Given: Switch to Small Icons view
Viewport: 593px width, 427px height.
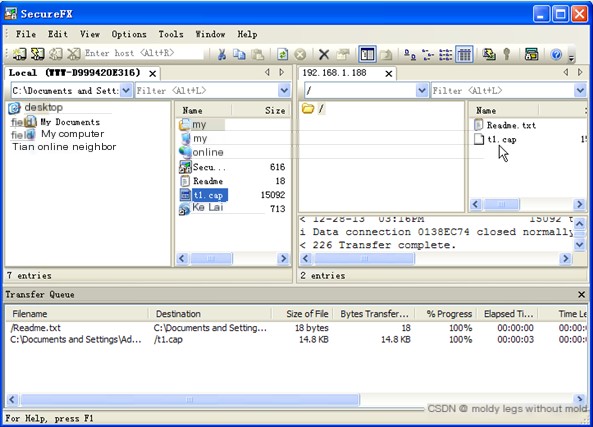Looking at the screenshot, I should (428, 54).
